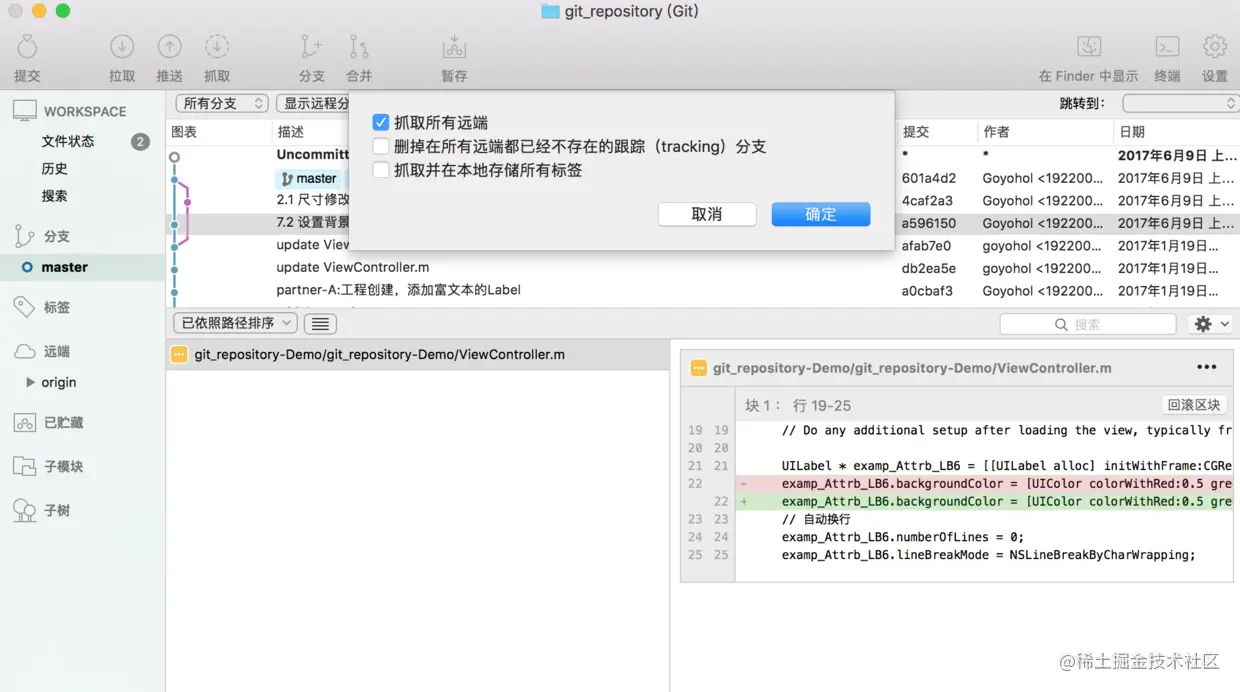Open the 所有分支 dropdown
1240x692 pixels.
coord(222,103)
